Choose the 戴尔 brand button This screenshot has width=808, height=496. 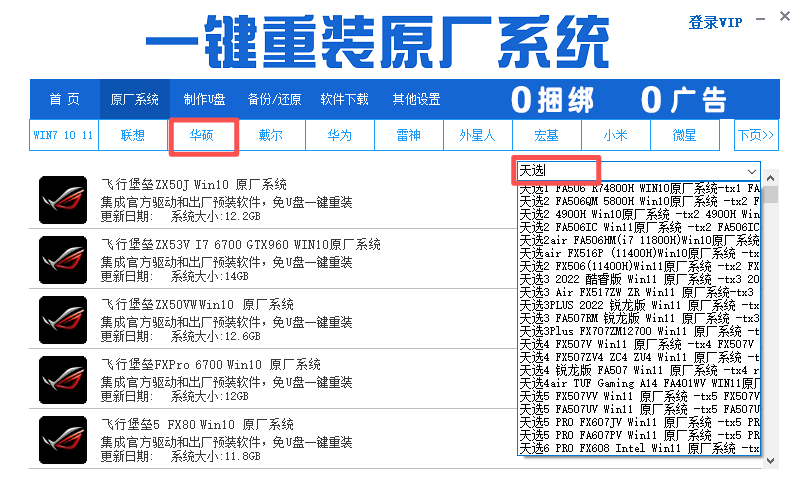point(271,135)
